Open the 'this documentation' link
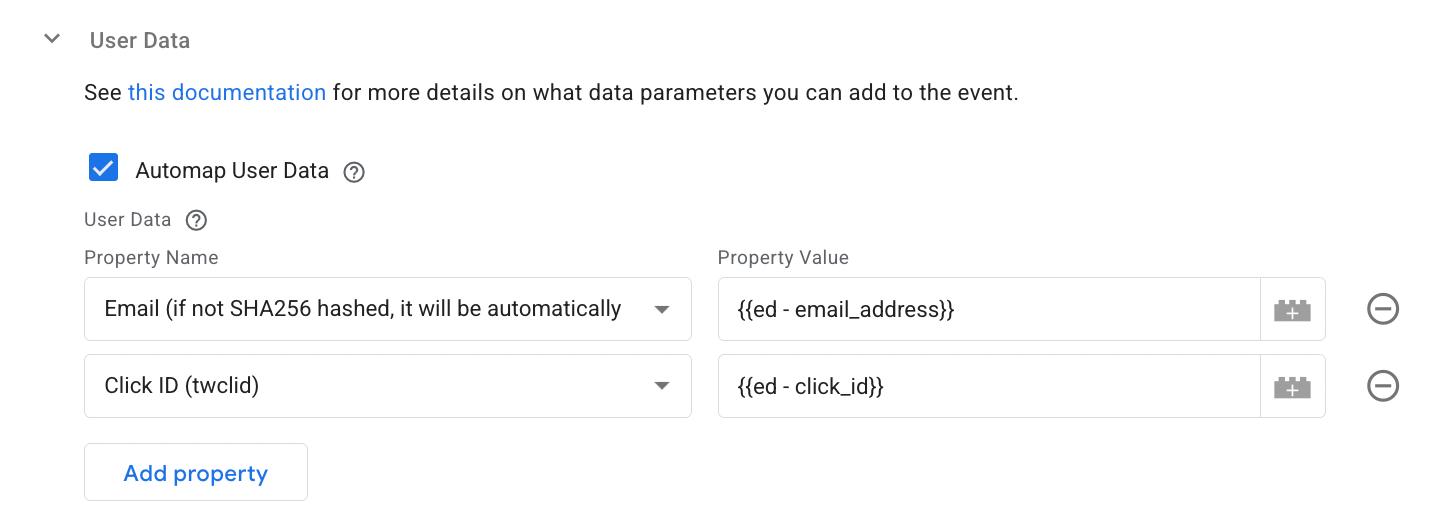Viewport: 1454px width, 526px height. (227, 93)
